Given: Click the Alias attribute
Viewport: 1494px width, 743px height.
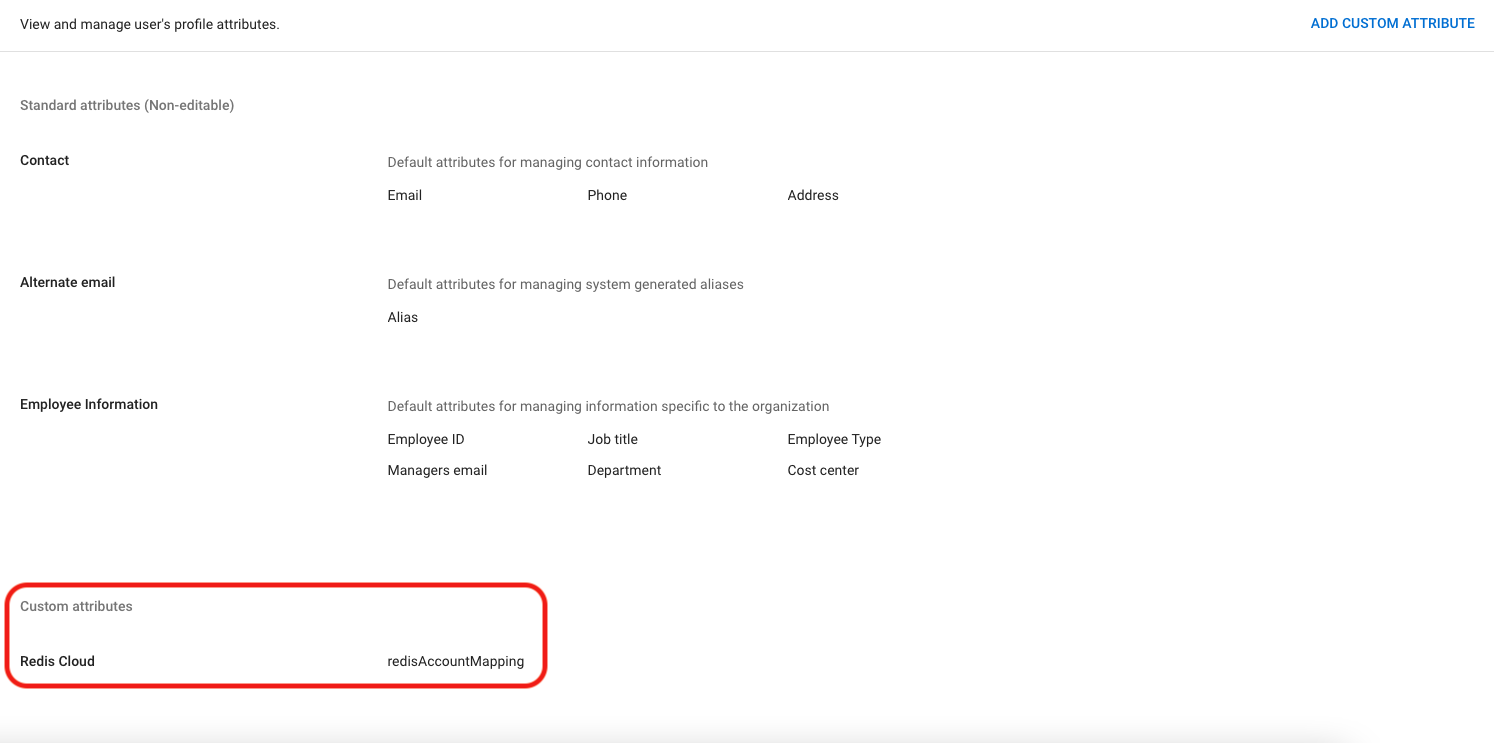Looking at the screenshot, I should click(402, 317).
